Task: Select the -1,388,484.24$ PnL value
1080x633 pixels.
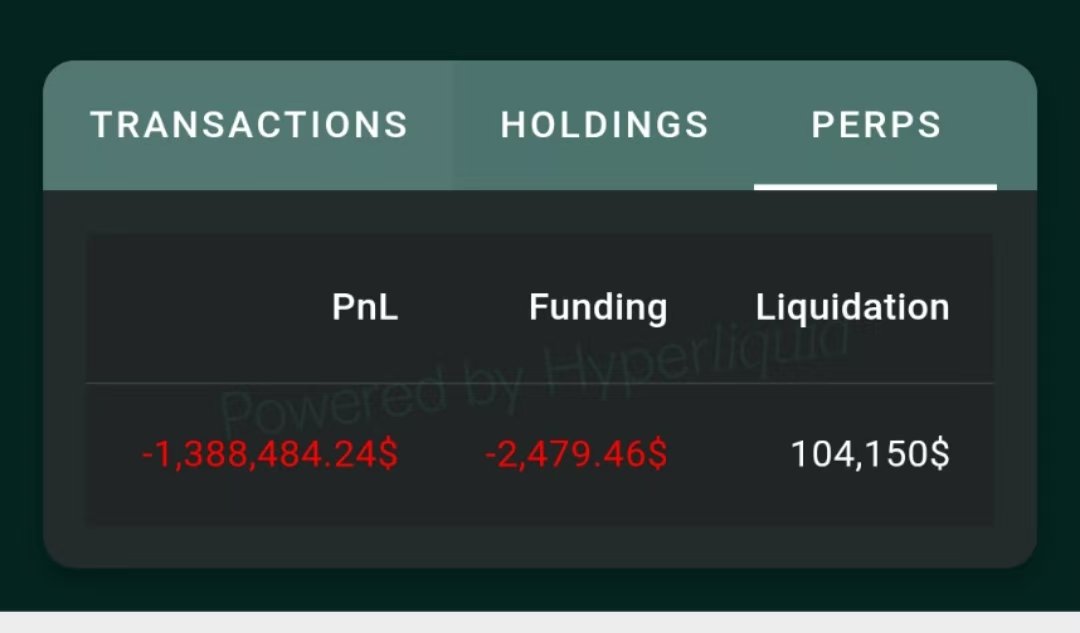Action: [269, 454]
